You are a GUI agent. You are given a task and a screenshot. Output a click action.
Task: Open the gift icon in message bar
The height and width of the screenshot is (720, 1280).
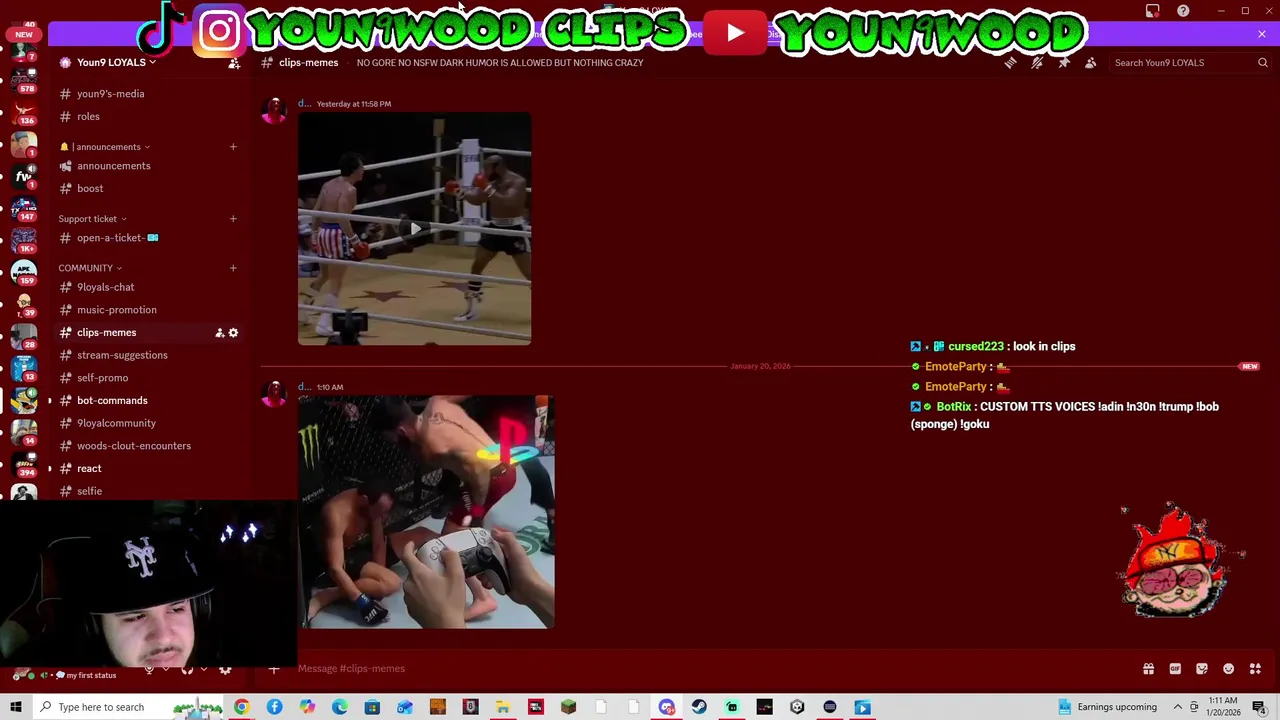pyautogui.click(x=1148, y=669)
